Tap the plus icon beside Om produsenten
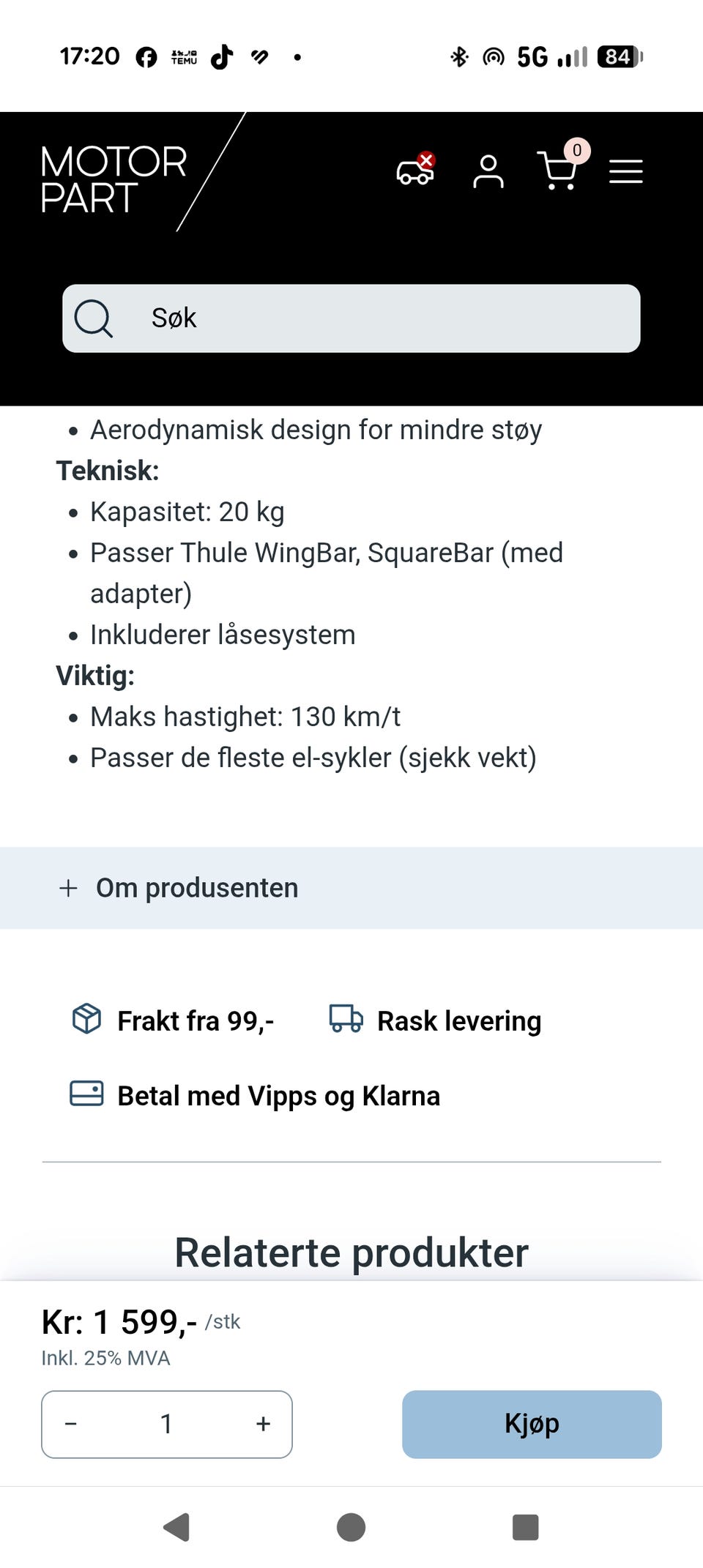Viewport: 703px width, 1568px height. click(68, 888)
